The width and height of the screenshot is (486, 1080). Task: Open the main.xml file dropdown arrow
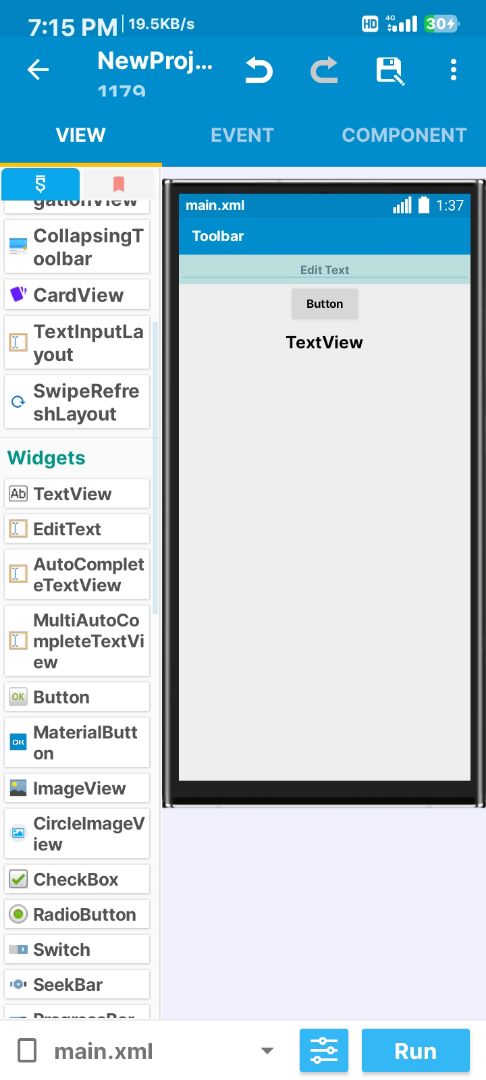[x=267, y=1051]
